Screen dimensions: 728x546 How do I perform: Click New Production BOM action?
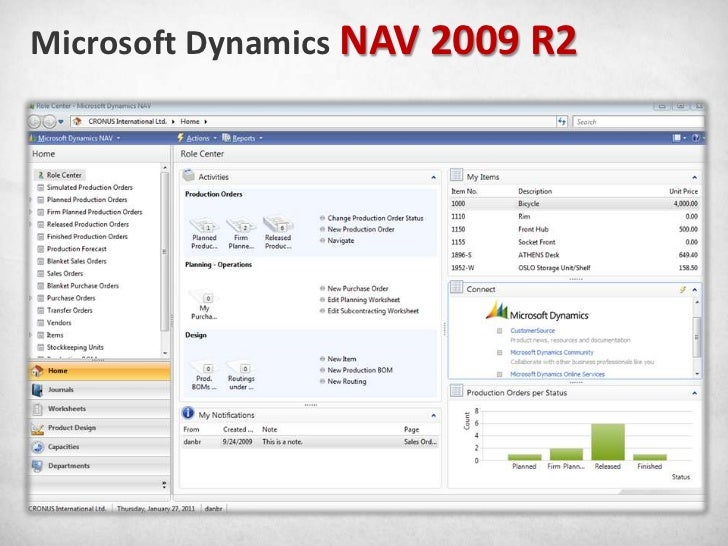[360, 370]
